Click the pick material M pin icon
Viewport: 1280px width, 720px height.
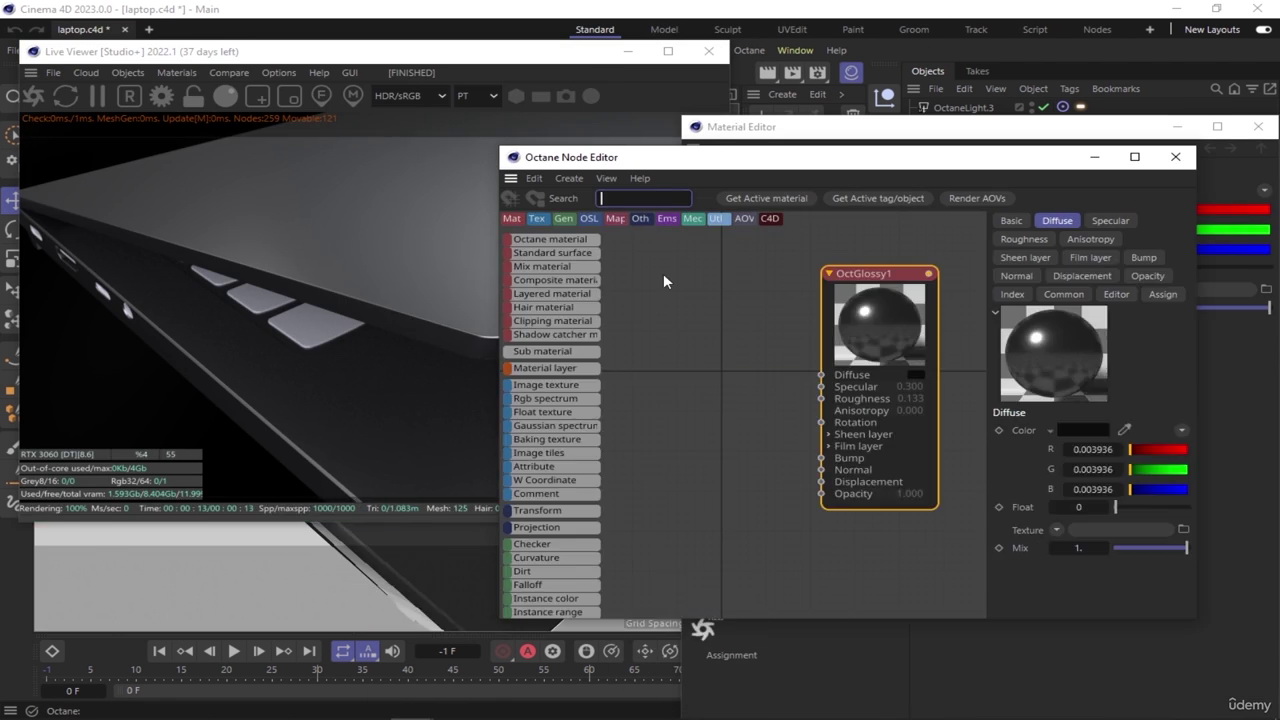tap(353, 96)
